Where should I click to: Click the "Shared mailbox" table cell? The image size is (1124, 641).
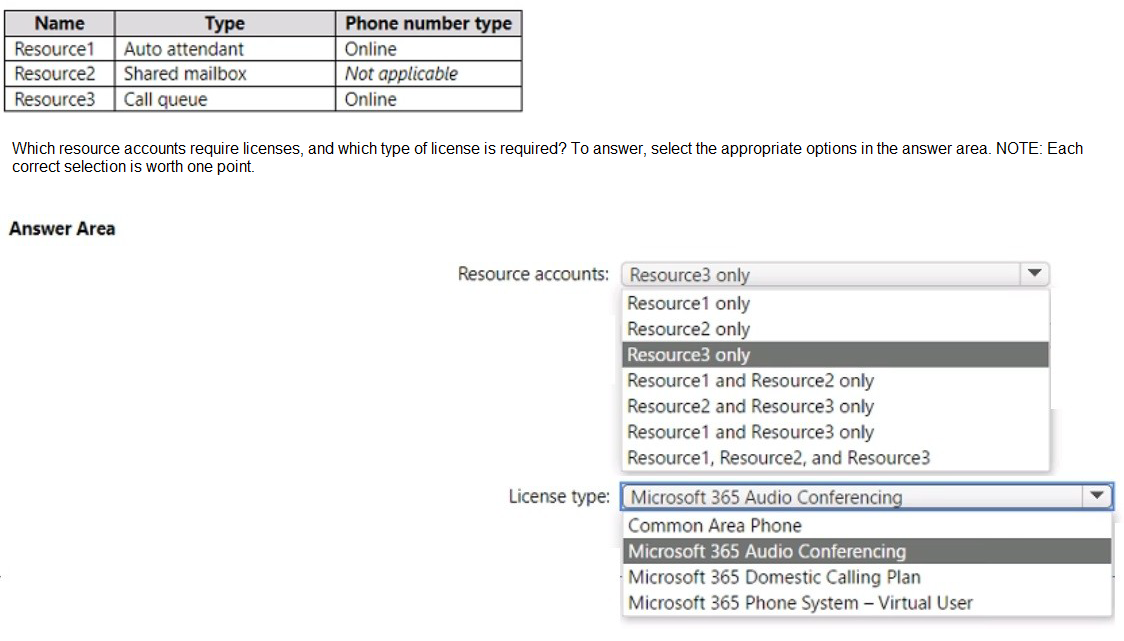point(185,74)
